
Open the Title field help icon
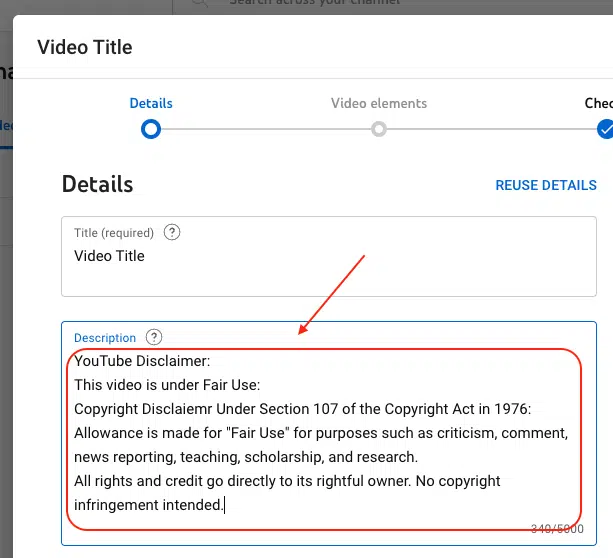tap(172, 232)
